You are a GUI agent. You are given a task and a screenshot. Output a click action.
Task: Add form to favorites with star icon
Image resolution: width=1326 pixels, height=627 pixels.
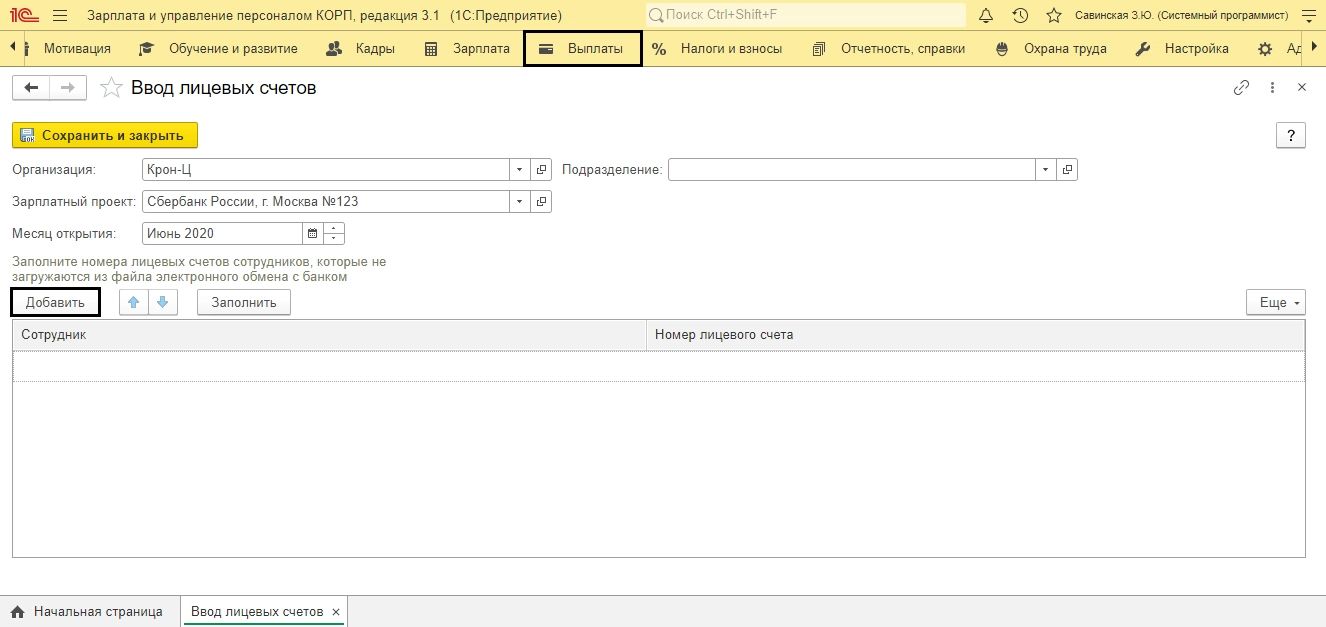pyautogui.click(x=113, y=88)
